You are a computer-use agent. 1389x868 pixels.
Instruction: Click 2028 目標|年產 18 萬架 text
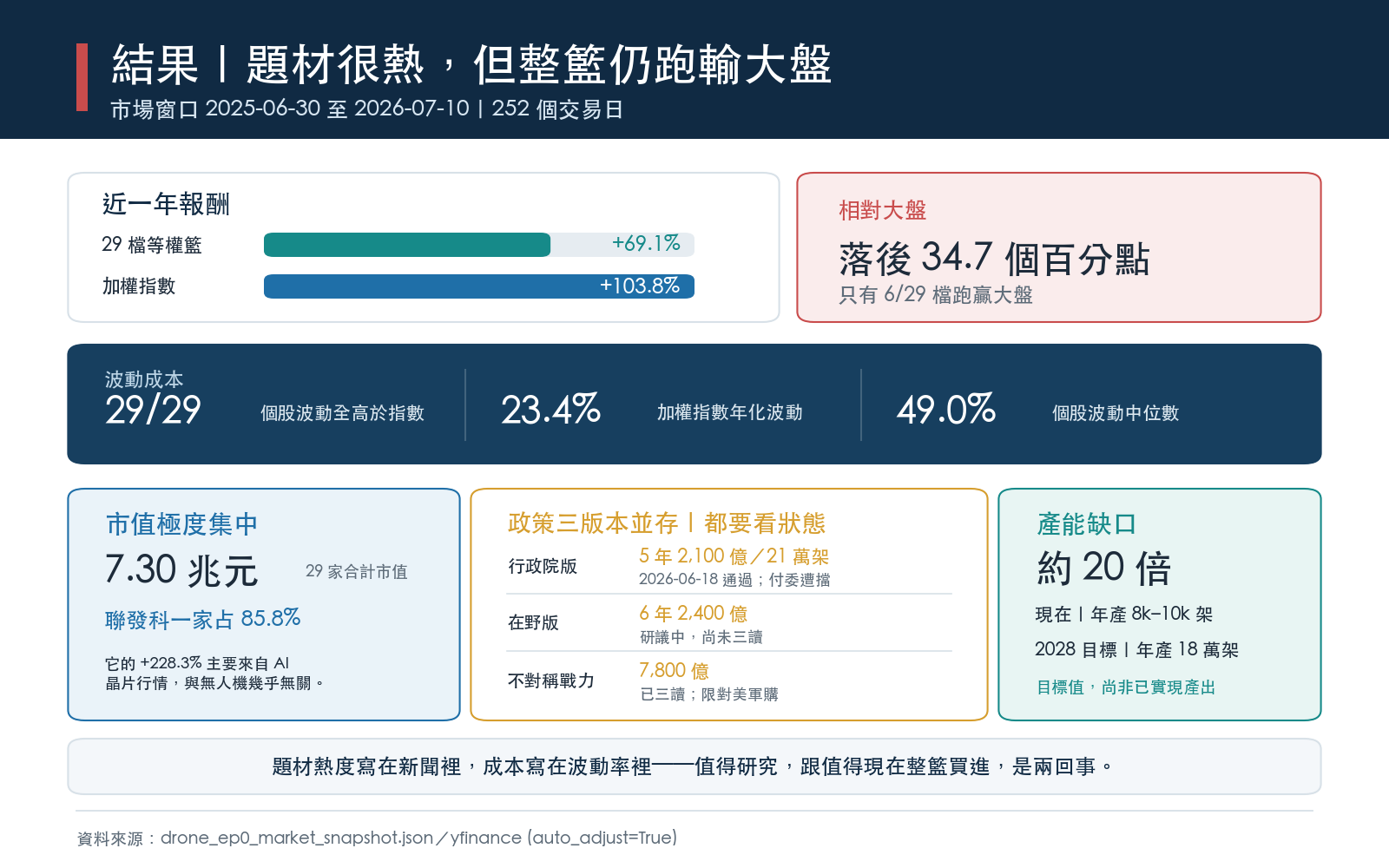coord(1136,649)
